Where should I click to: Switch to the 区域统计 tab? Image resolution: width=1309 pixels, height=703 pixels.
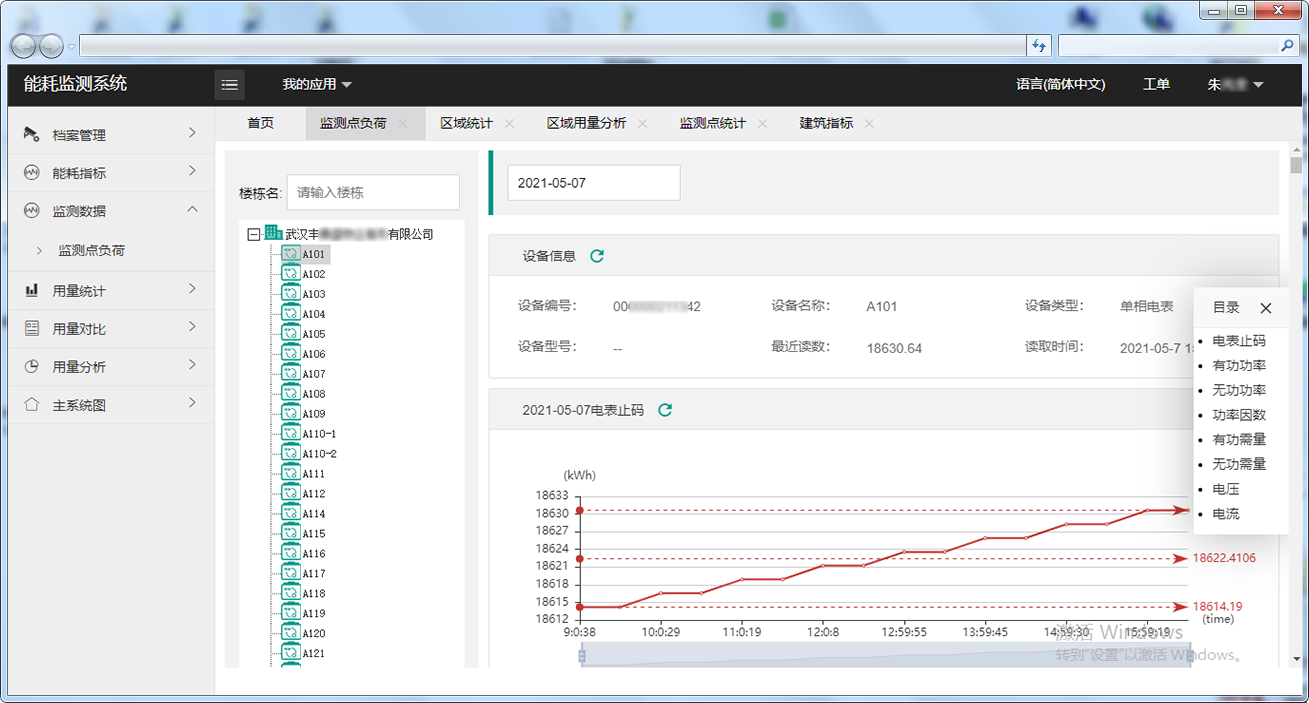[466, 123]
